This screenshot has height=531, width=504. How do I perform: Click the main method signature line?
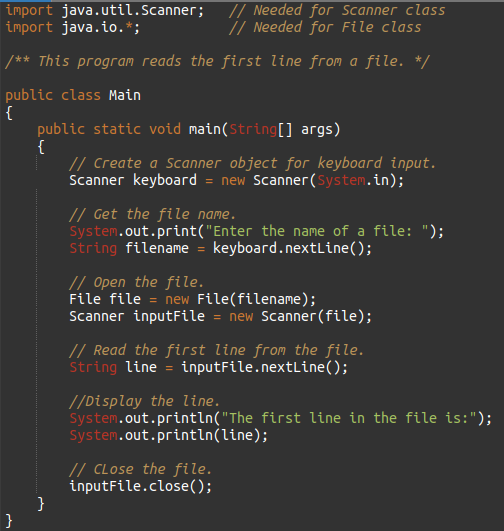[x=189, y=129]
